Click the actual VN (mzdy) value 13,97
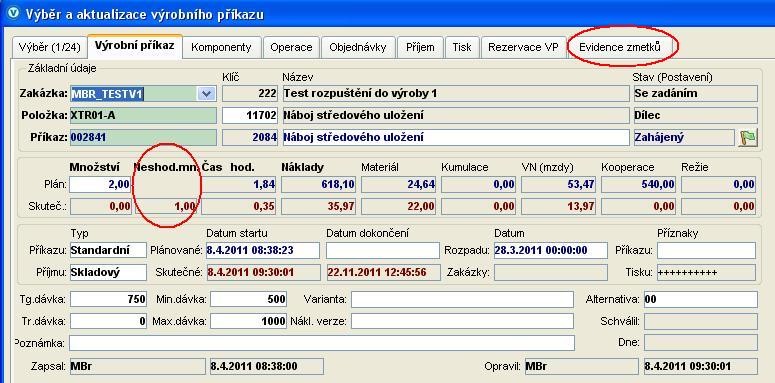The width and height of the screenshot is (775, 383). (559, 207)
